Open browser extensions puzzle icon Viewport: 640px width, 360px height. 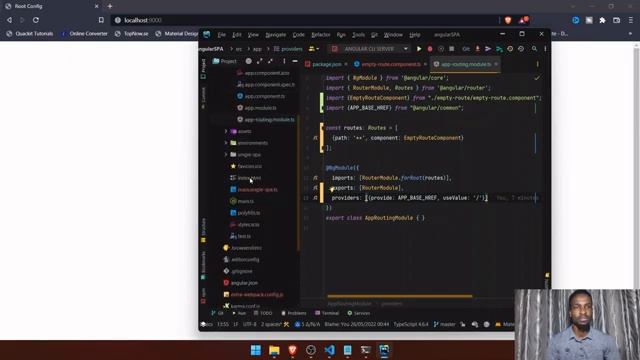tap(602, 20)
